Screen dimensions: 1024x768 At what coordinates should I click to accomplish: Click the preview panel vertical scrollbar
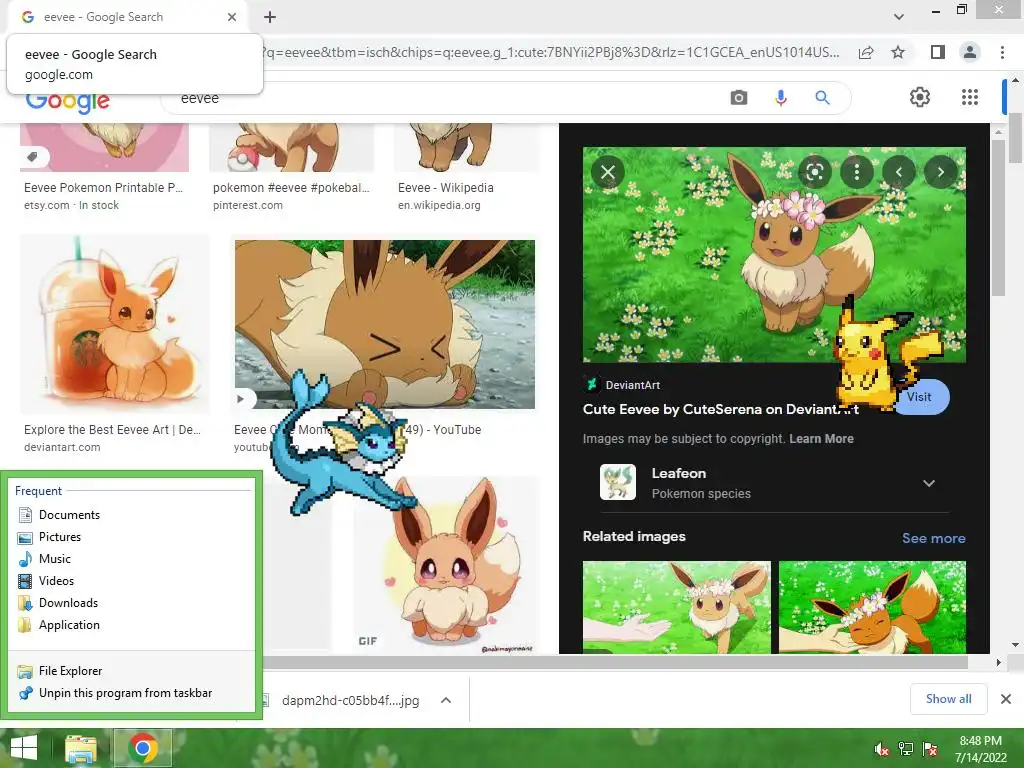pyautogui.click(x=997, y=216)
